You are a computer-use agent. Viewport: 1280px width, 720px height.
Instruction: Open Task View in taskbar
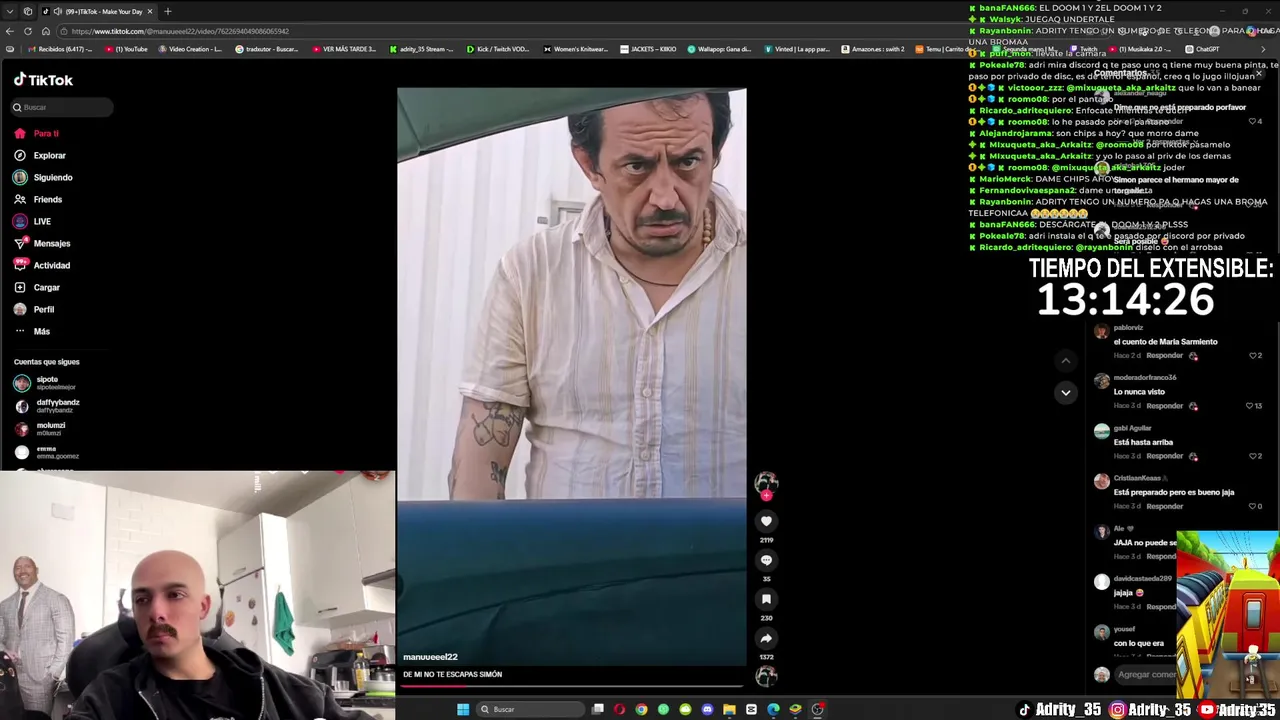598,710
